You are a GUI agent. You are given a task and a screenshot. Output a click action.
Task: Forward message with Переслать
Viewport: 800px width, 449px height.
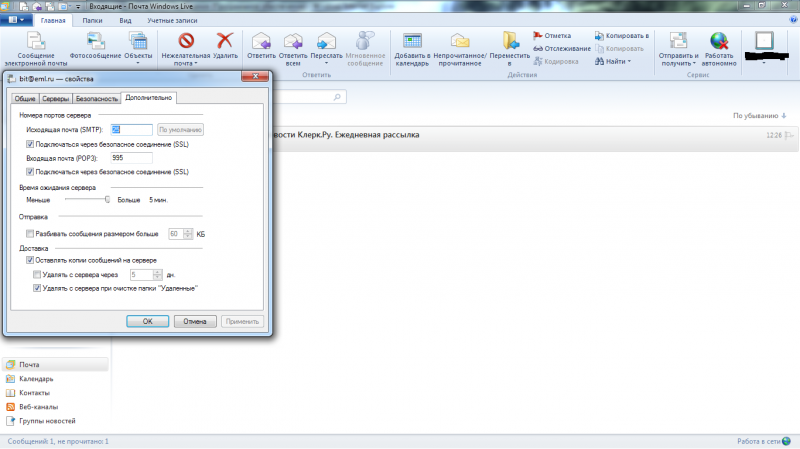[x=326, y=49]
